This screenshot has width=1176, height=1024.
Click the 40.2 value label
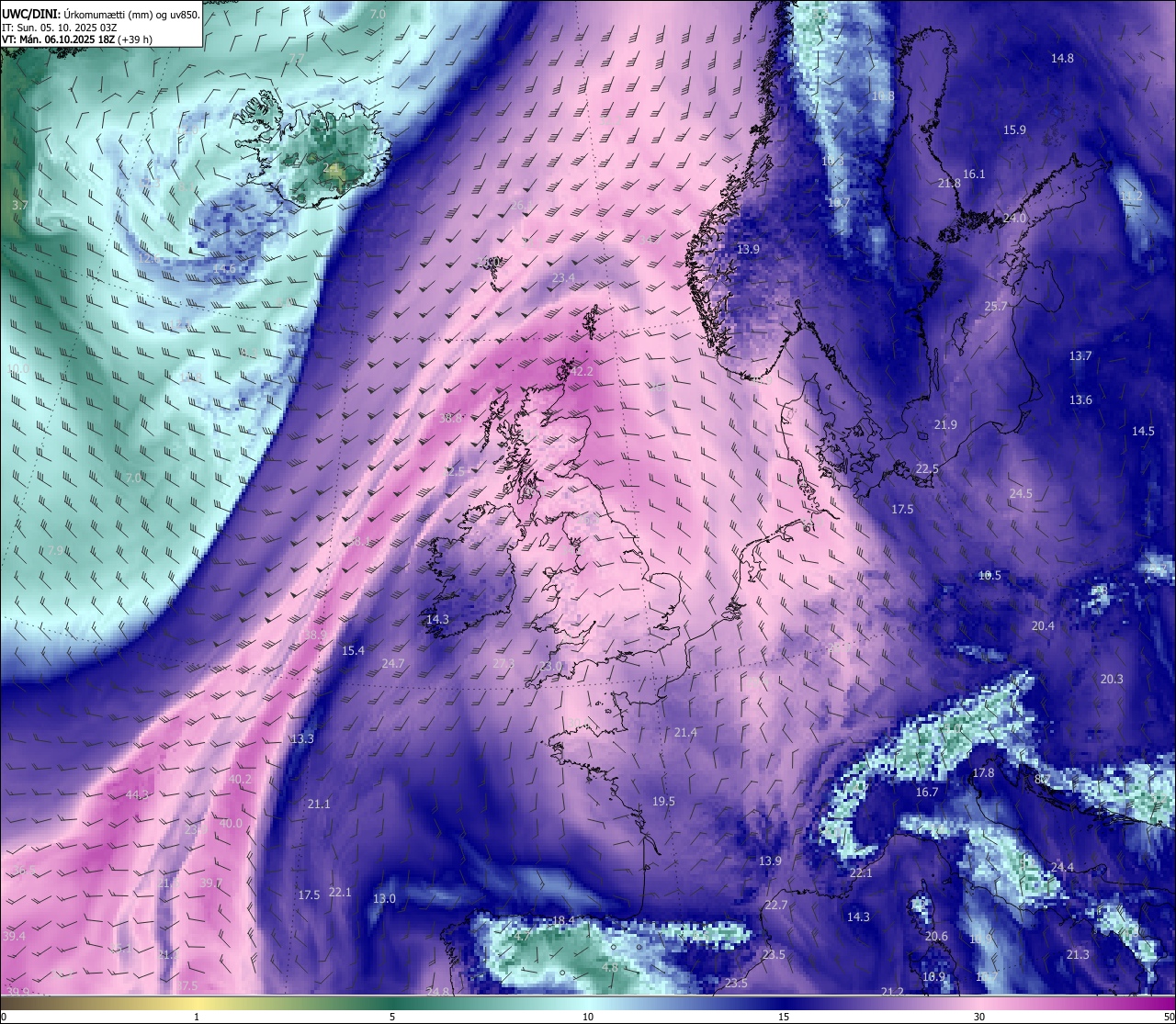(240, 779)
